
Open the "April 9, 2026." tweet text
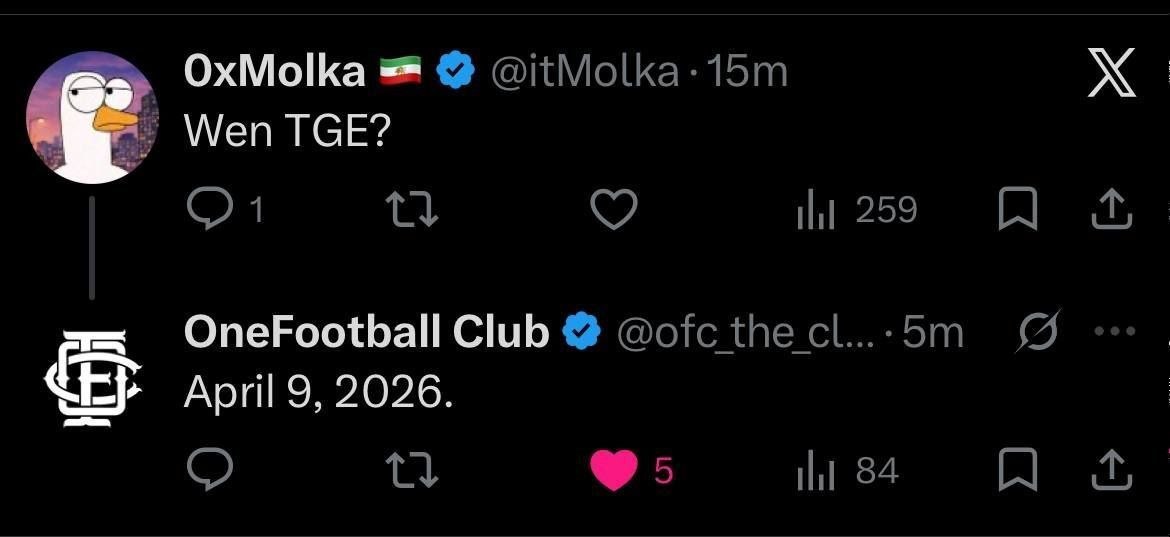coord(319,393)
